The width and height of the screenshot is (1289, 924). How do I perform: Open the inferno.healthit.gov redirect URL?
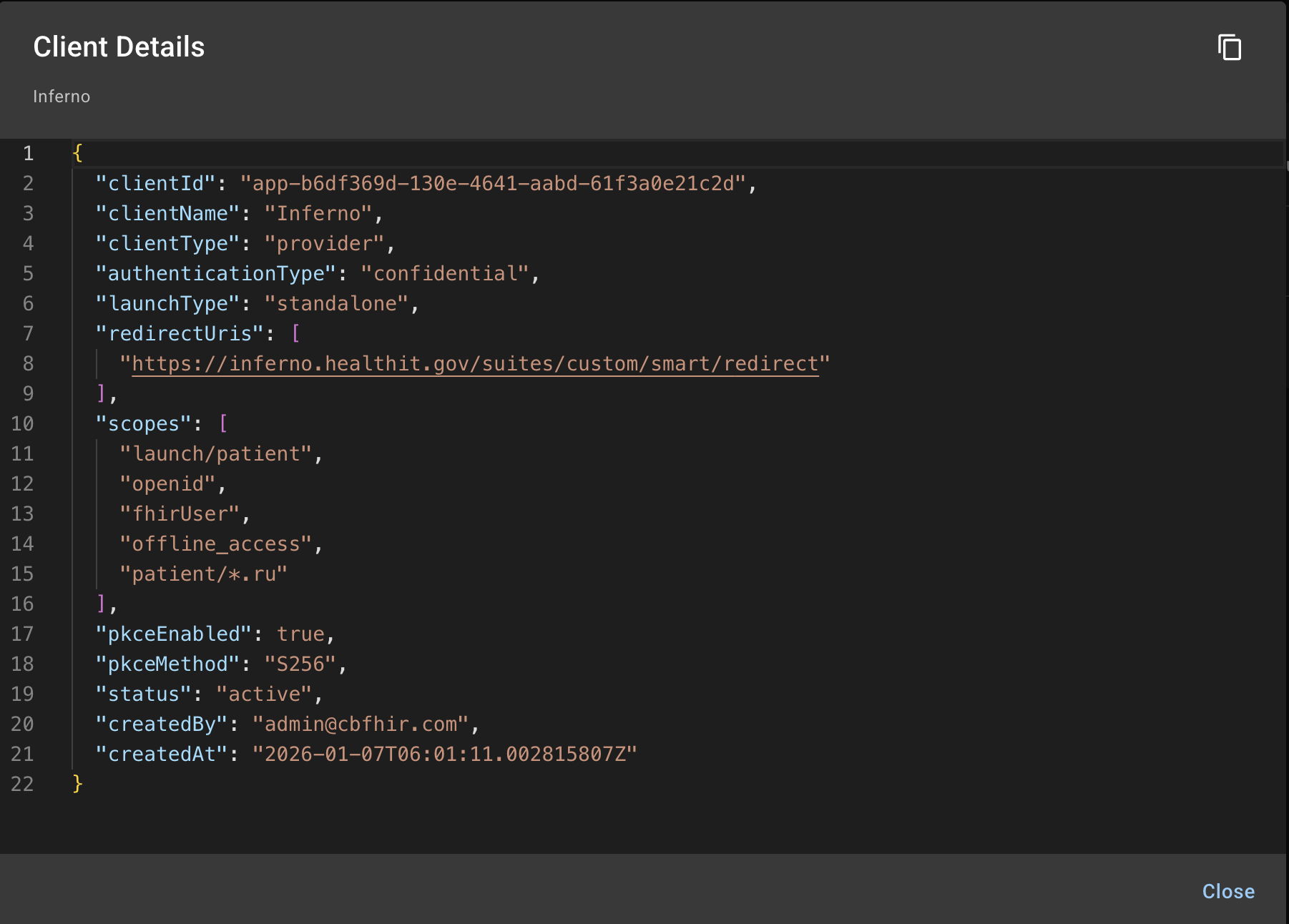click(x=474, y=364)
